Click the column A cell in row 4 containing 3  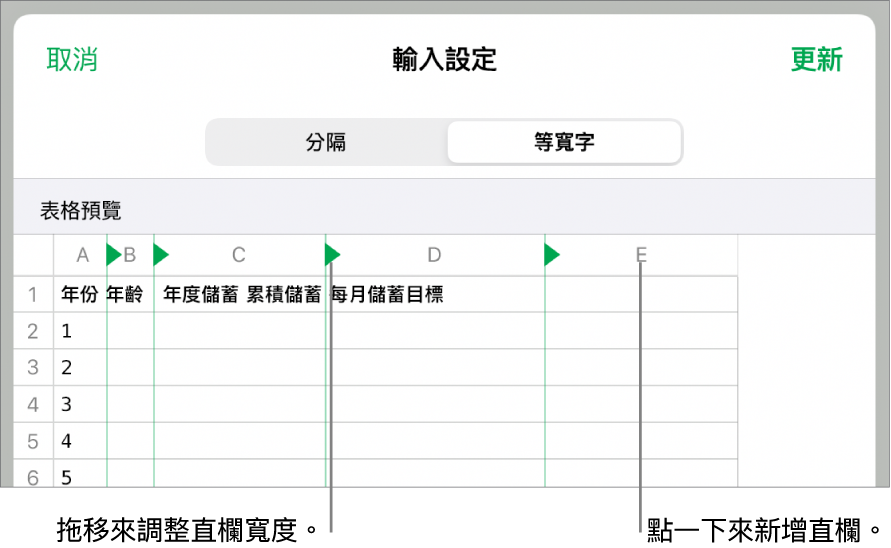click(80, 405)
